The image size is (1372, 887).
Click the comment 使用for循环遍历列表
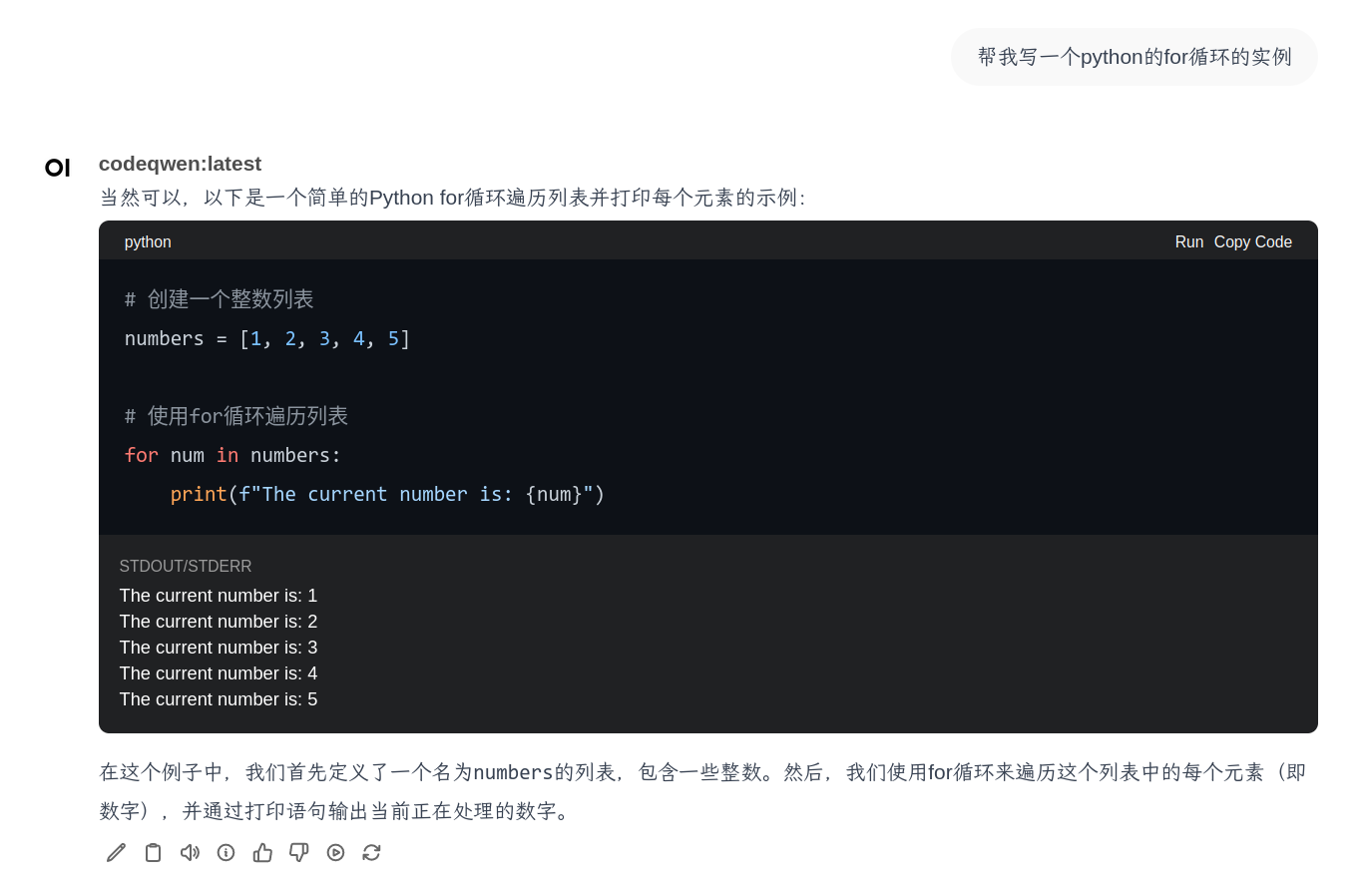235,416
